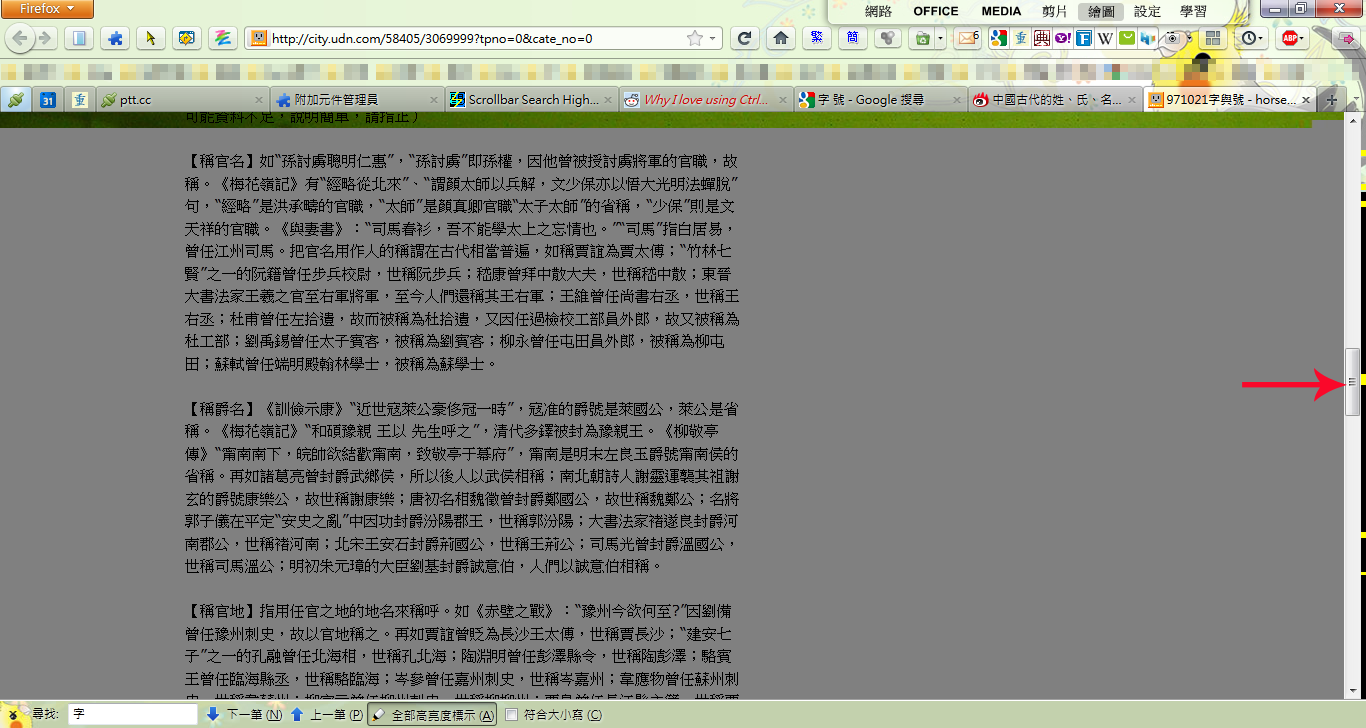
Task: Click the pinned 重 tab
Action: coord(80,100)
